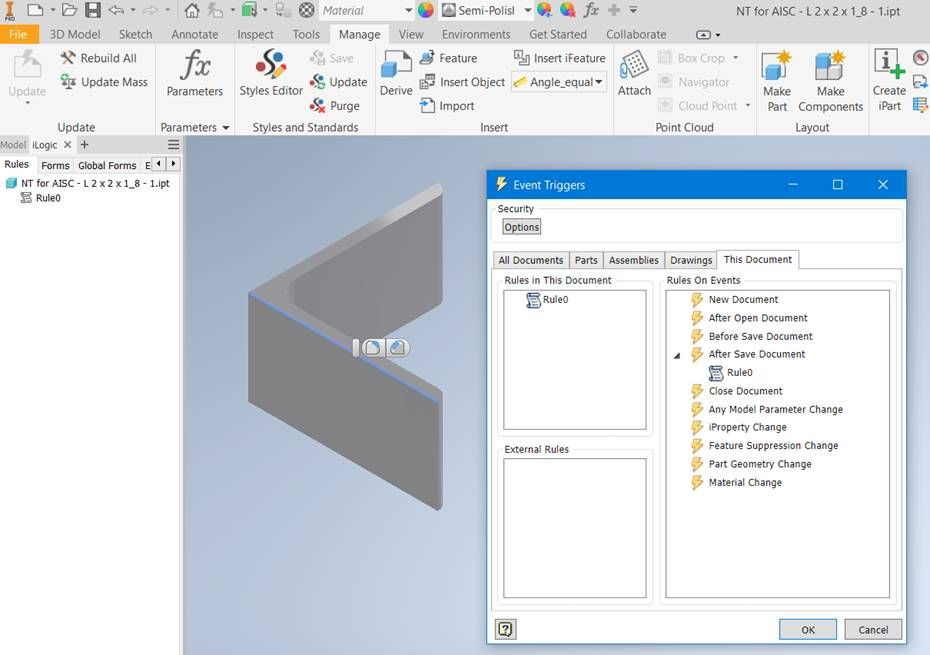Click the help icon in Event Triggers dialog
Image resolution: width=930 pixels, height=655 pixels.
(505, 629)
